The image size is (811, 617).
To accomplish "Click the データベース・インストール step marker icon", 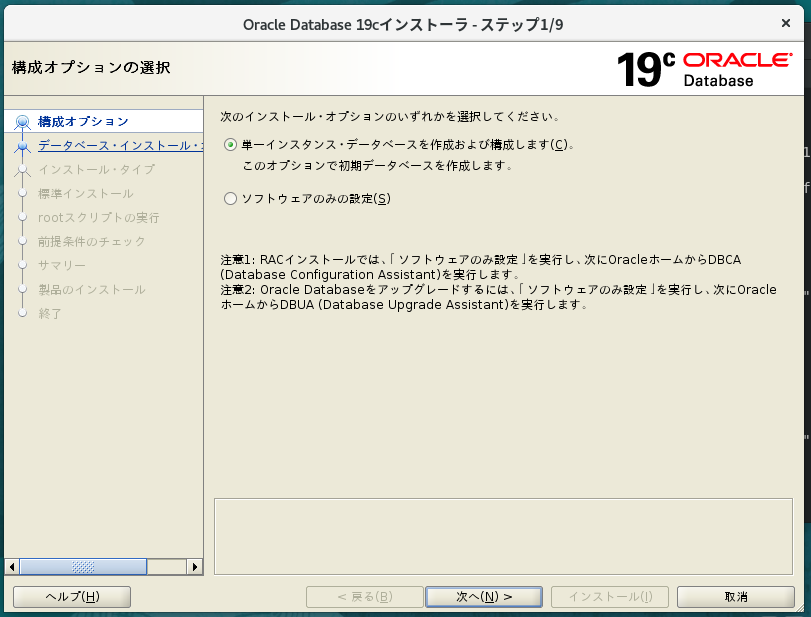I will pos(22,147).
